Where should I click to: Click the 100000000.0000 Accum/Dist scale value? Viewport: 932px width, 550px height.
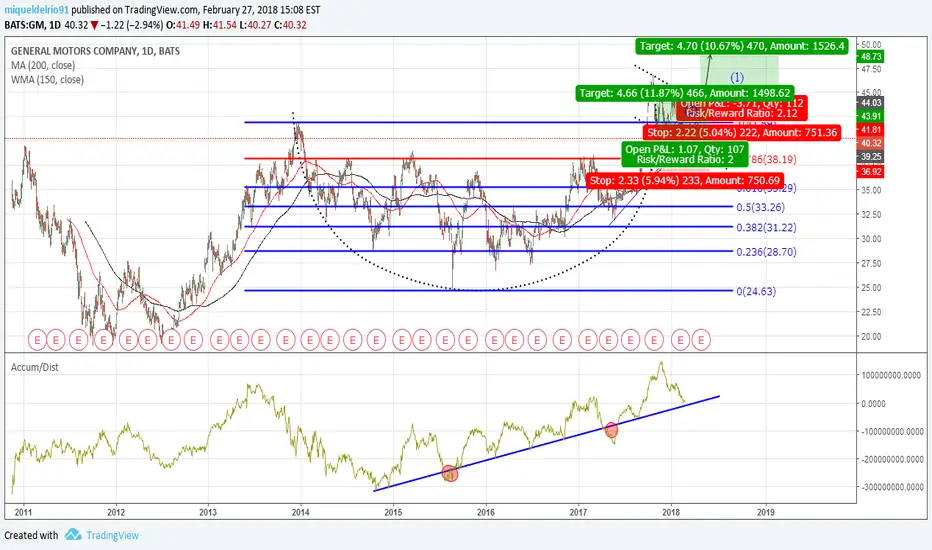pos(892,375)
